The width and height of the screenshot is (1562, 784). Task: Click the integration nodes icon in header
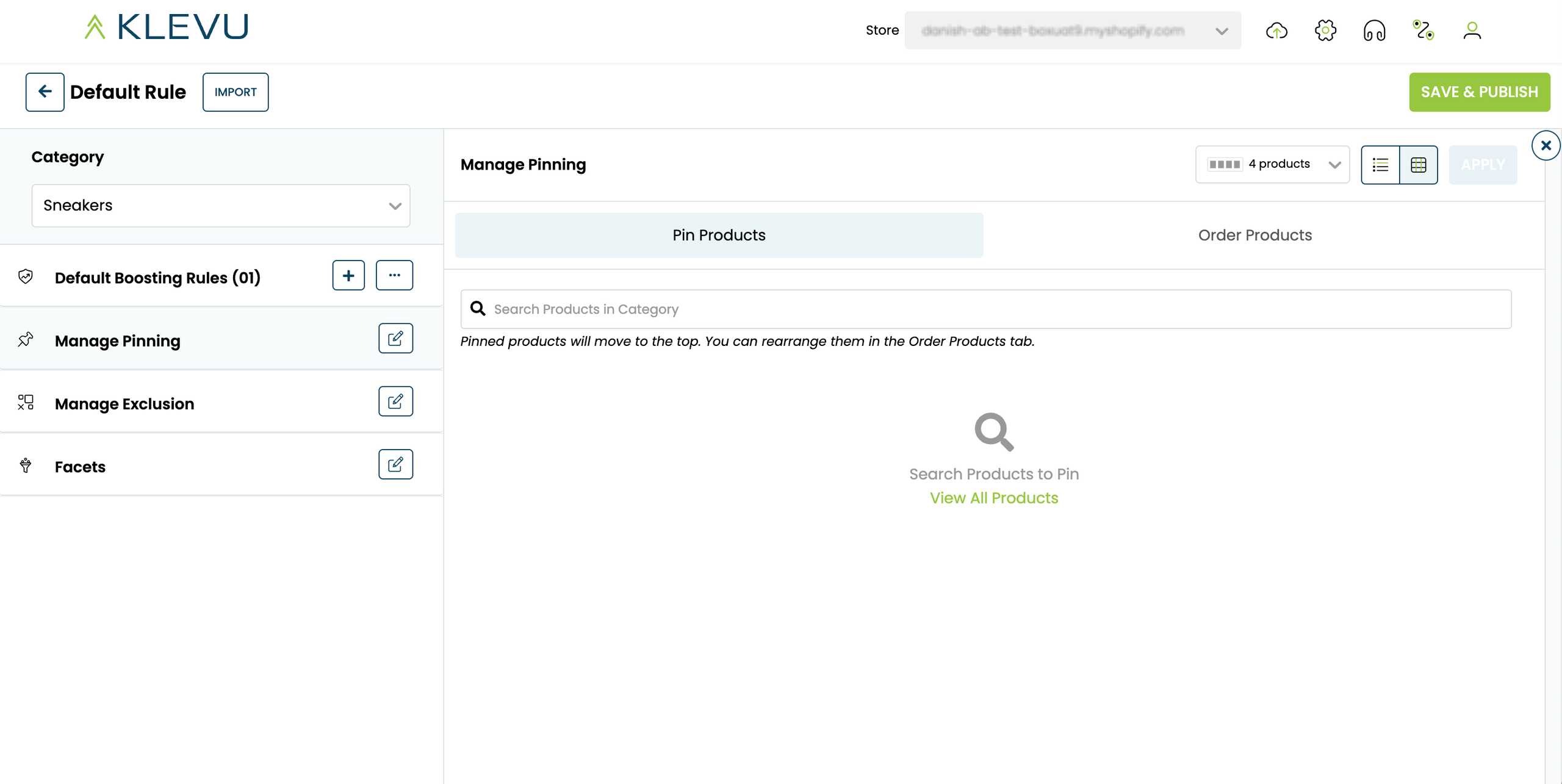click(1423, 31)
